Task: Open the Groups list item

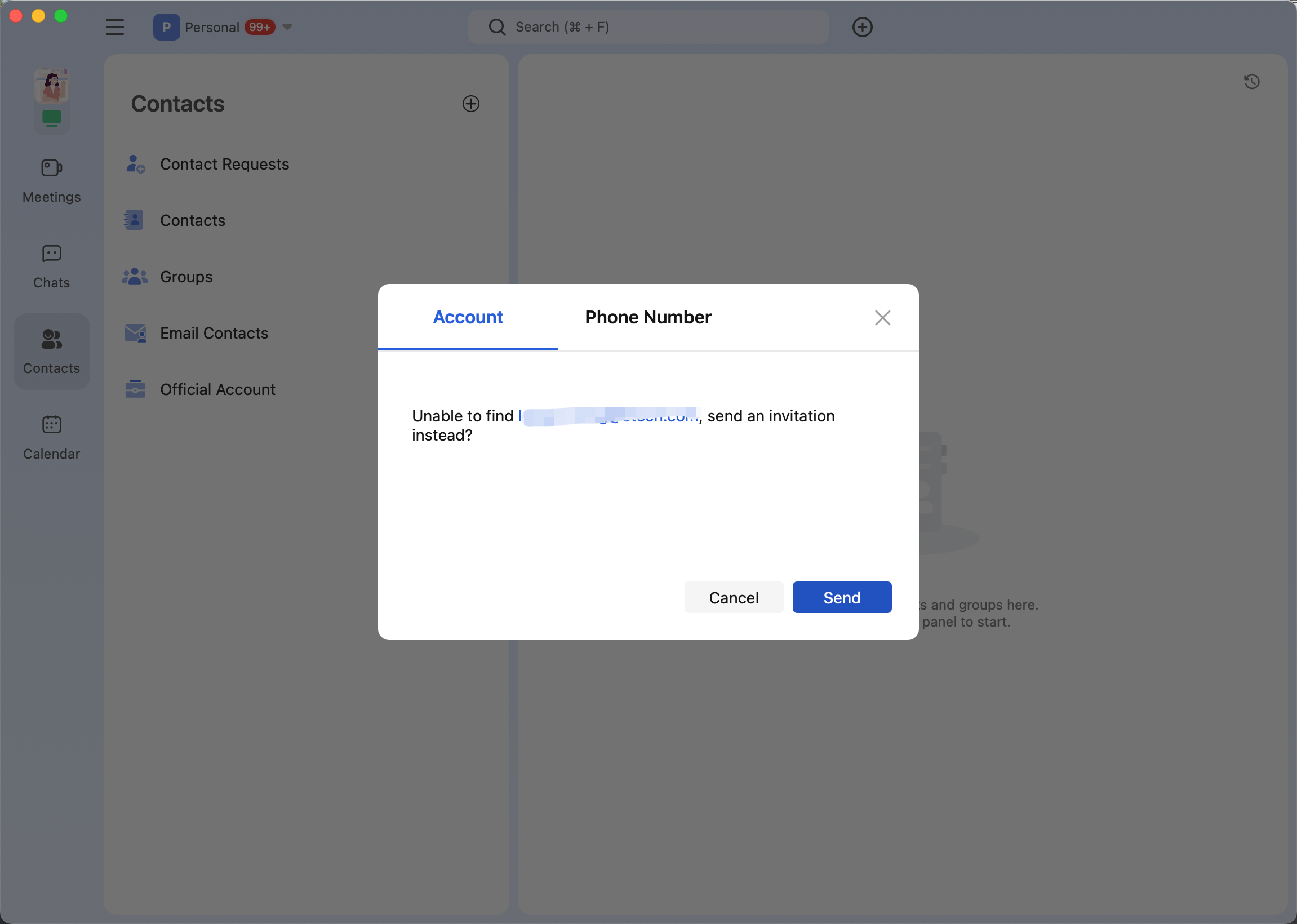Action: [186, 277]
